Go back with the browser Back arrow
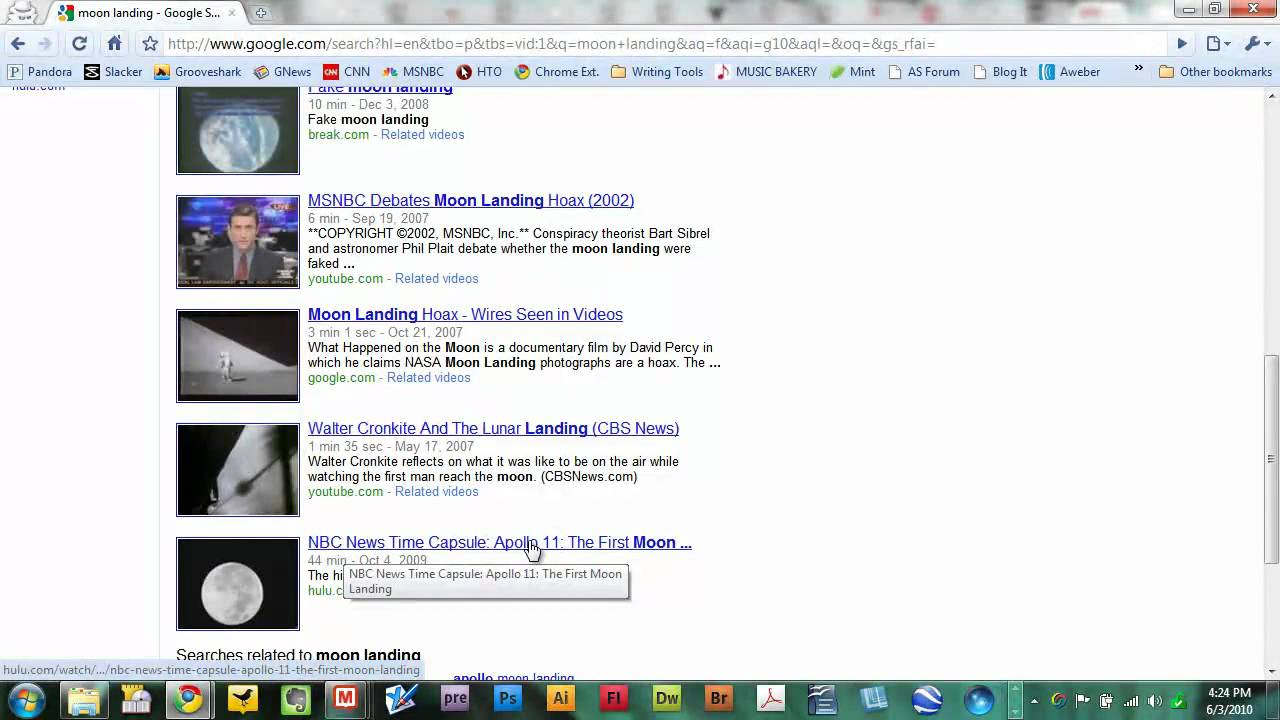The width and height of the screenshot is (1280, 720). (18, 44)
